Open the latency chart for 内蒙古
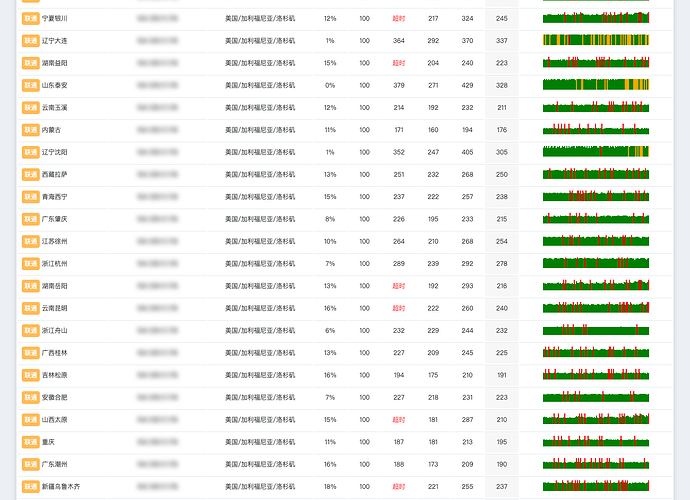This screenshot has width=690, height=500. (596, 129)
